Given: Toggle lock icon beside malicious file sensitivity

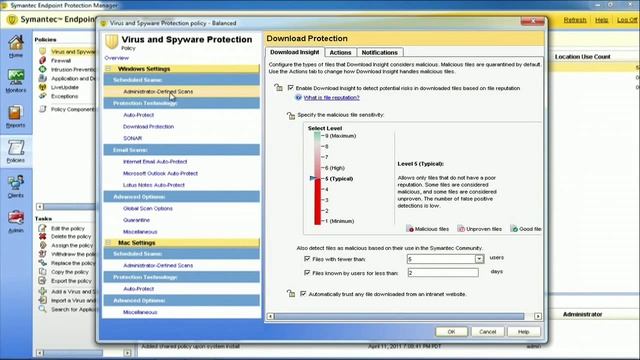Looking at the screenshot, I should point(291,116).
